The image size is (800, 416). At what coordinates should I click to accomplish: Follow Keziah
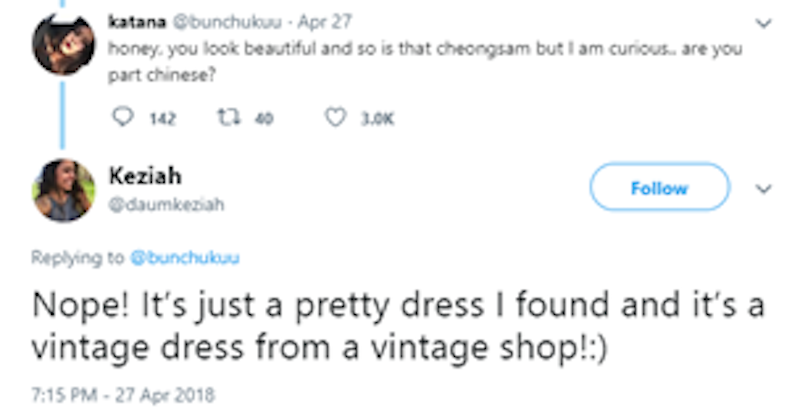pyautogui.click(x=660, y=187)
